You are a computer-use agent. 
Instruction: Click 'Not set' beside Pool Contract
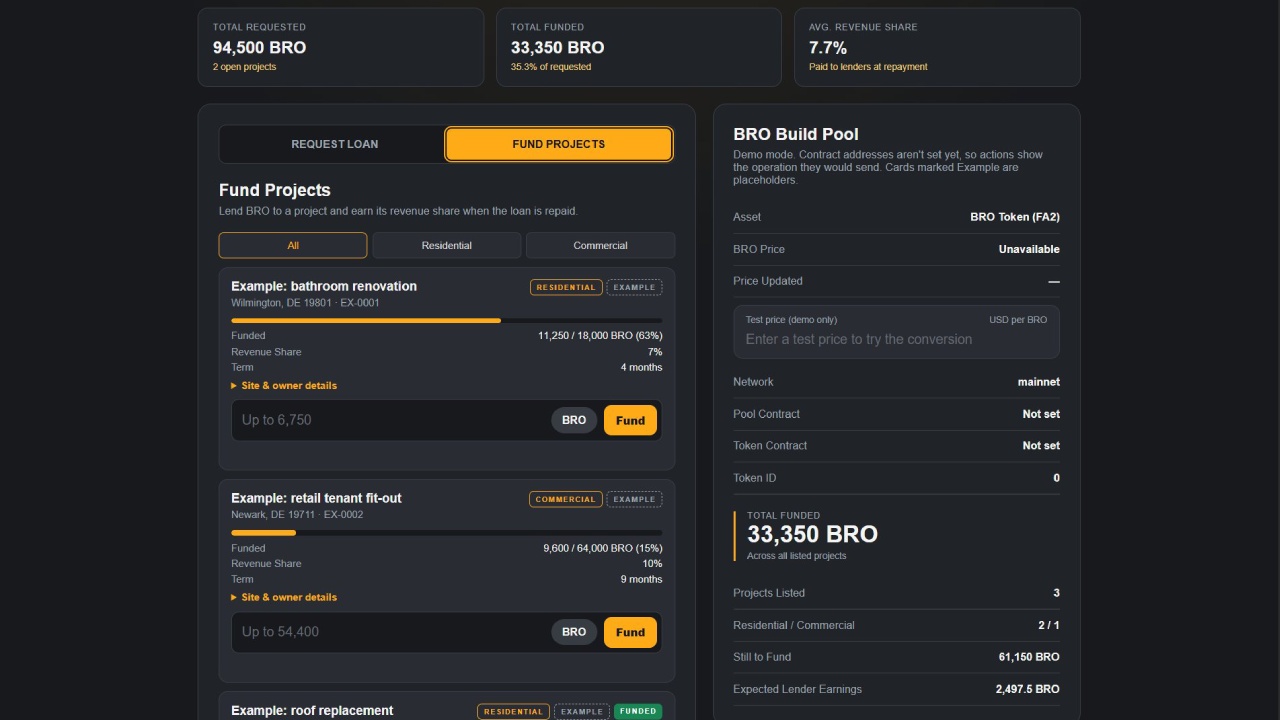pyautogui.click(x=1041, y=414)
